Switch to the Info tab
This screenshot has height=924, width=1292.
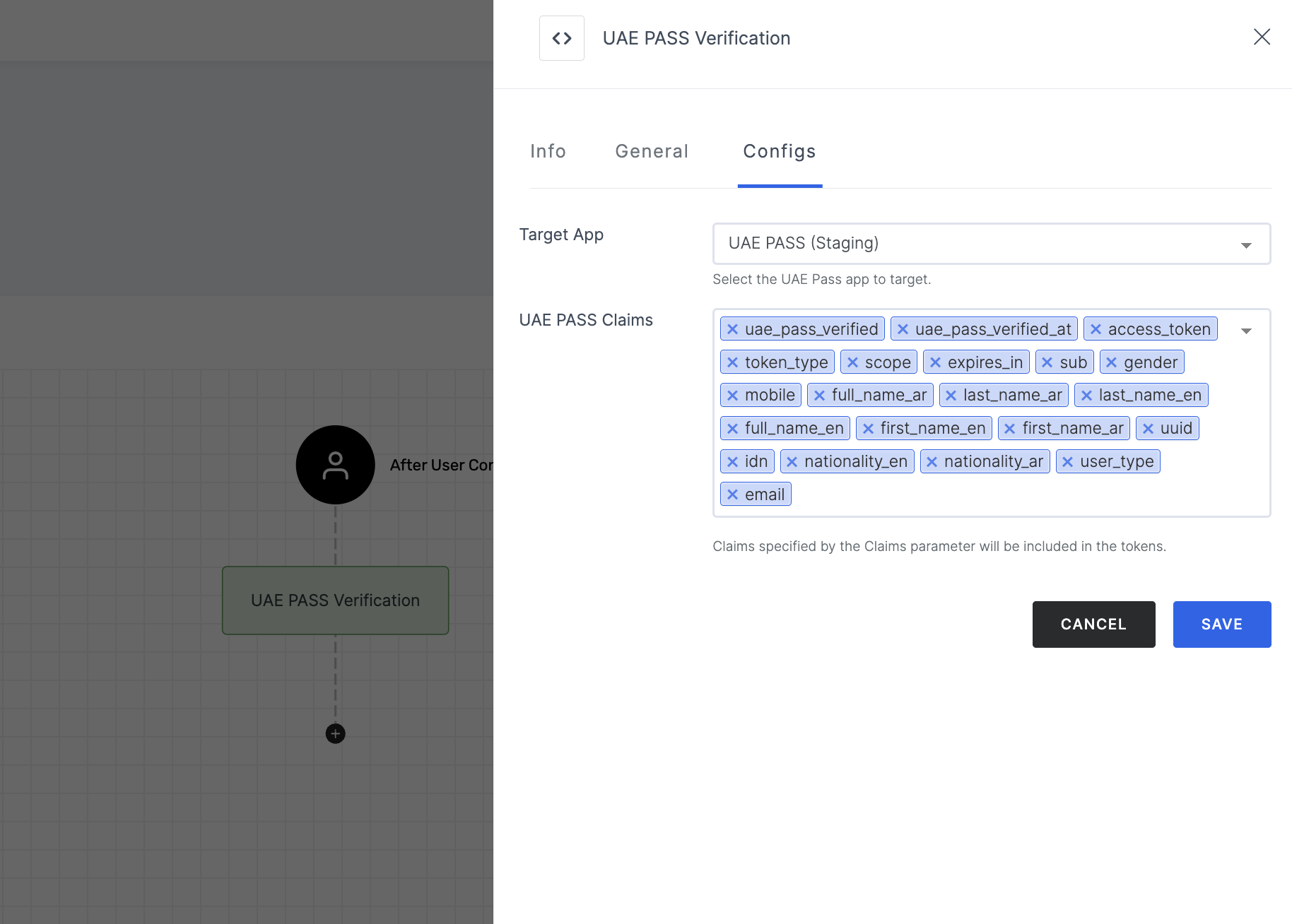(x=548, y=151)
